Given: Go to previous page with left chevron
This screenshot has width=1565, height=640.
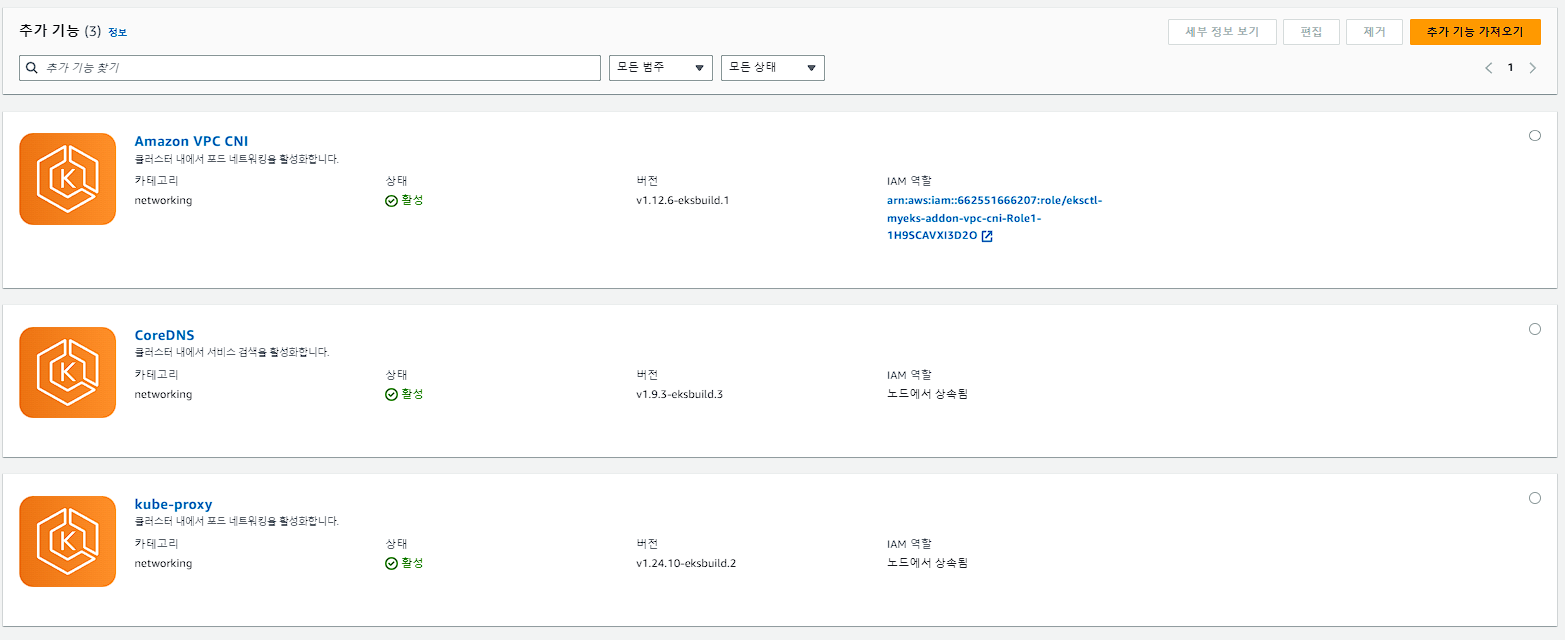Looking at the screenshot, I should [1488, 68].
